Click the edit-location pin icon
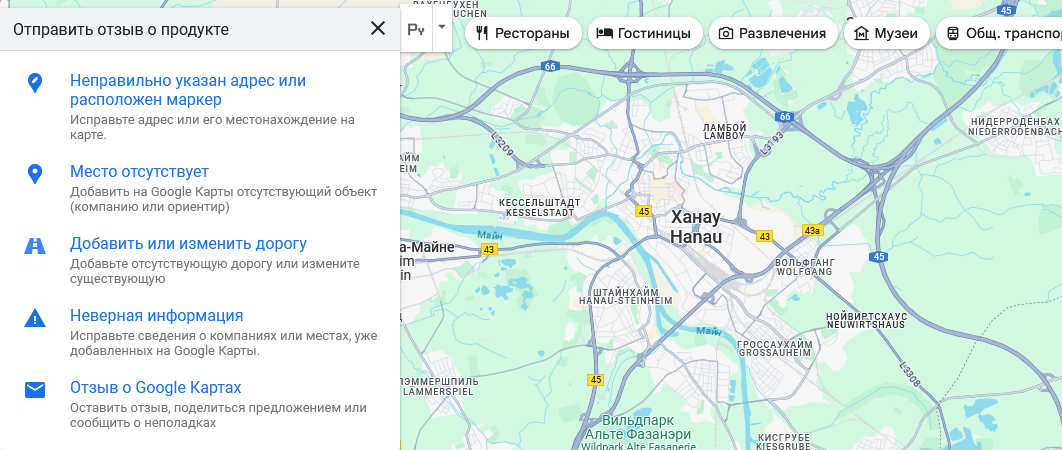 click(35, 83)
